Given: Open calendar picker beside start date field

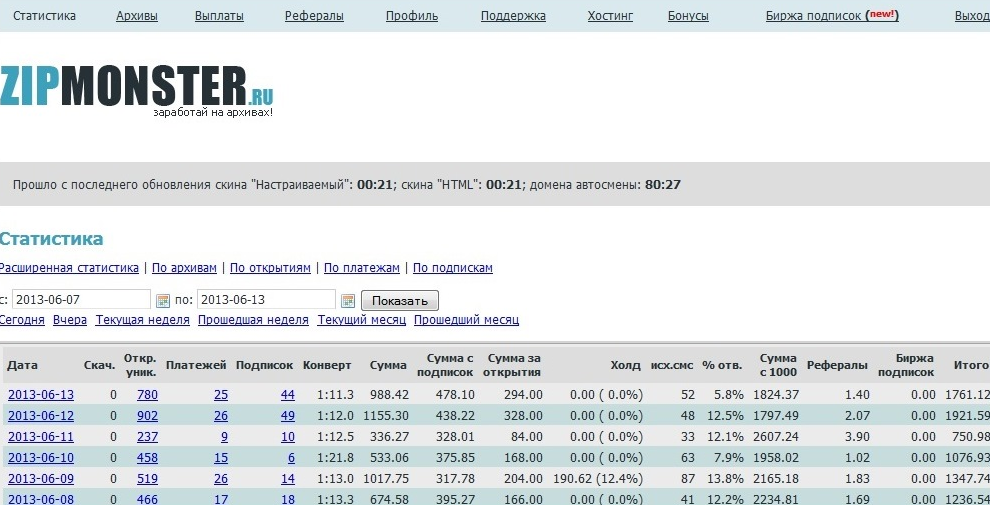Looking at the screenshot, I should pos(163,300).
